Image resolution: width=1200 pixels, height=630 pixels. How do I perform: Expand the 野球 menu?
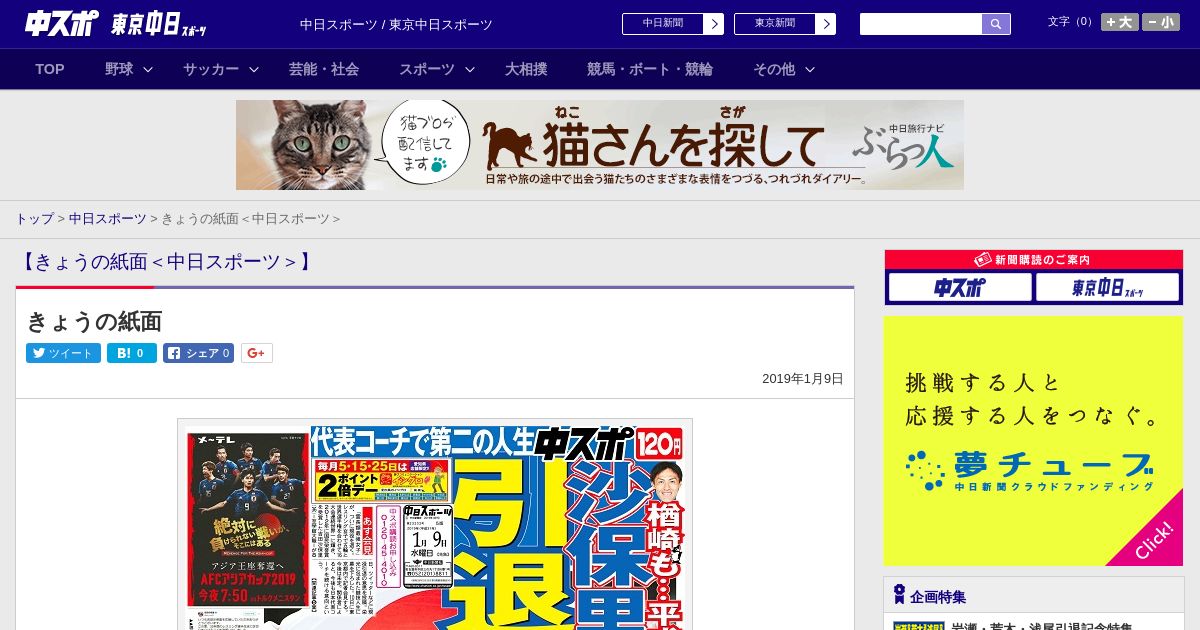click(128, 69)
